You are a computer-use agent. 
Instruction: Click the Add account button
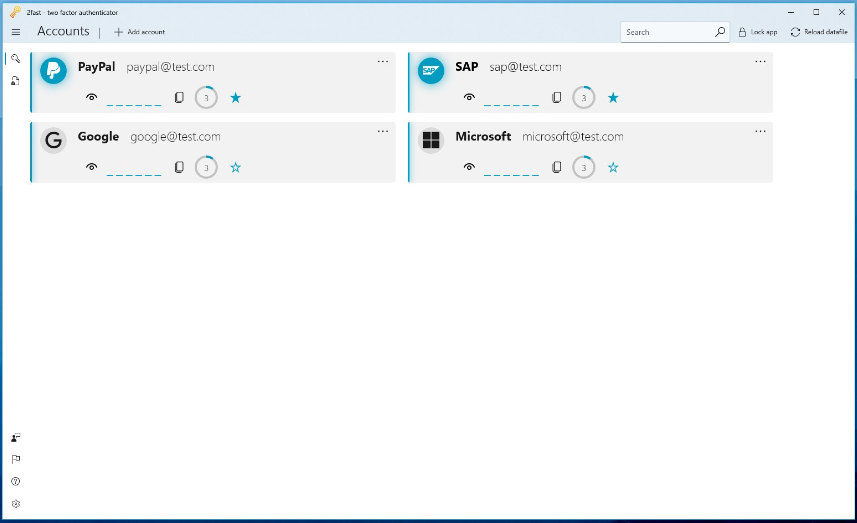139,32
